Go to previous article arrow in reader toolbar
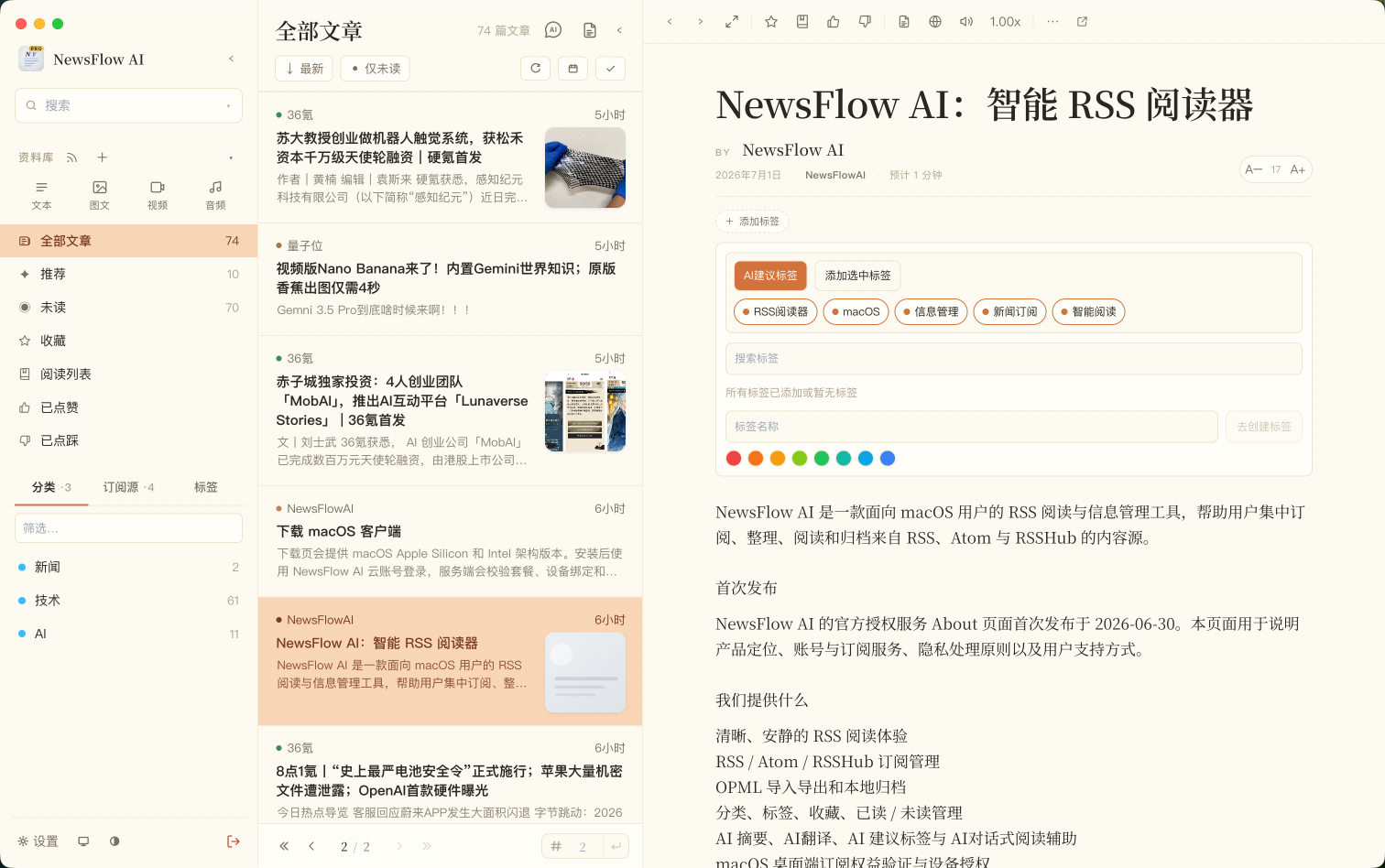Image resolution: width=1385 pixels, height=868 pixels. [x=670, y=22]
